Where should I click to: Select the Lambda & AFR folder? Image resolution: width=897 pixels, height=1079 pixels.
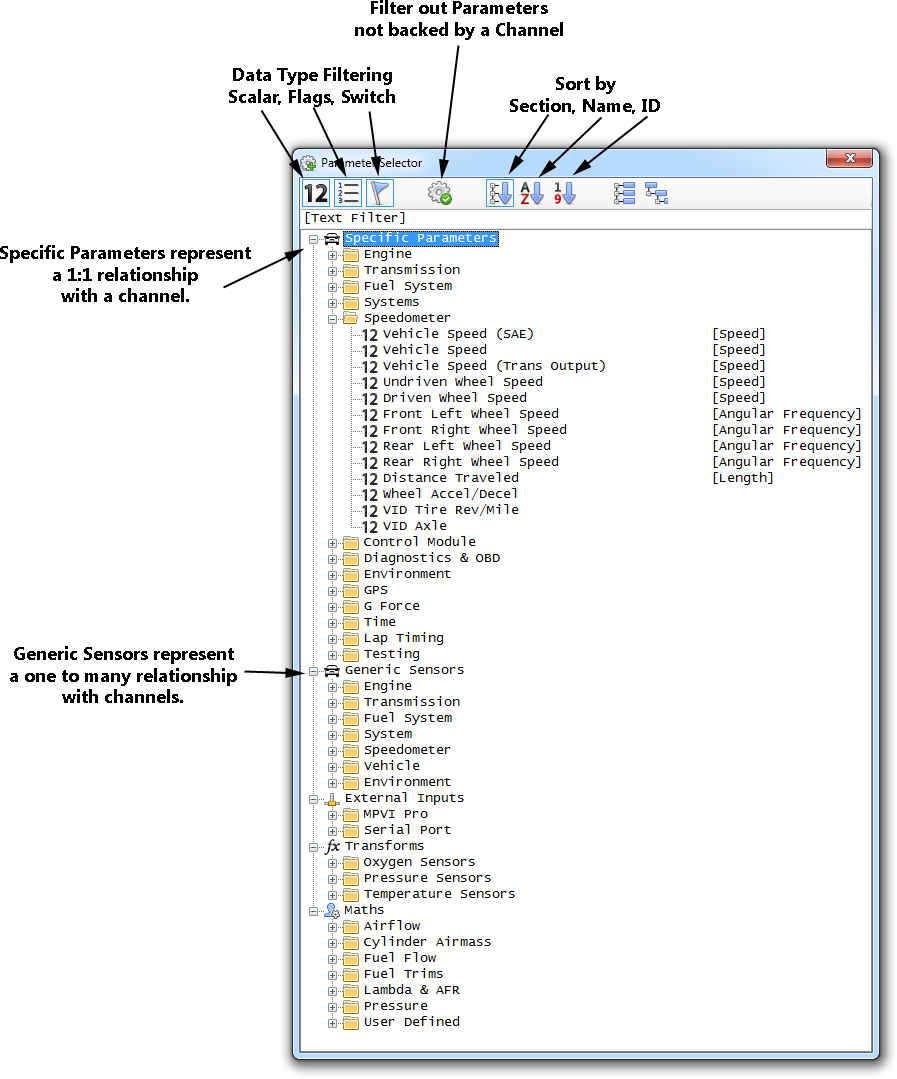coord(411,990)
